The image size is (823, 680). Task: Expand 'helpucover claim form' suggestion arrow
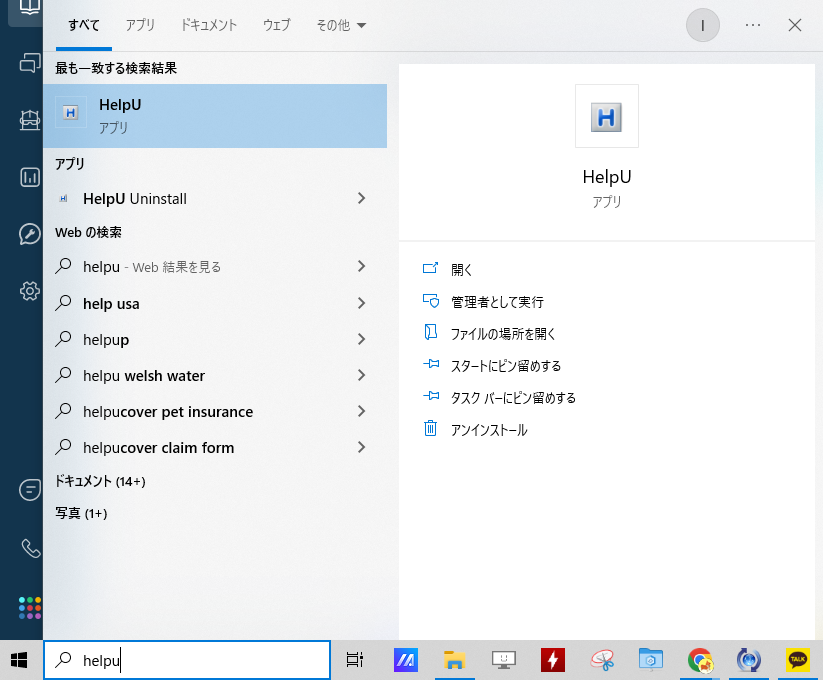tap(361, 448)
